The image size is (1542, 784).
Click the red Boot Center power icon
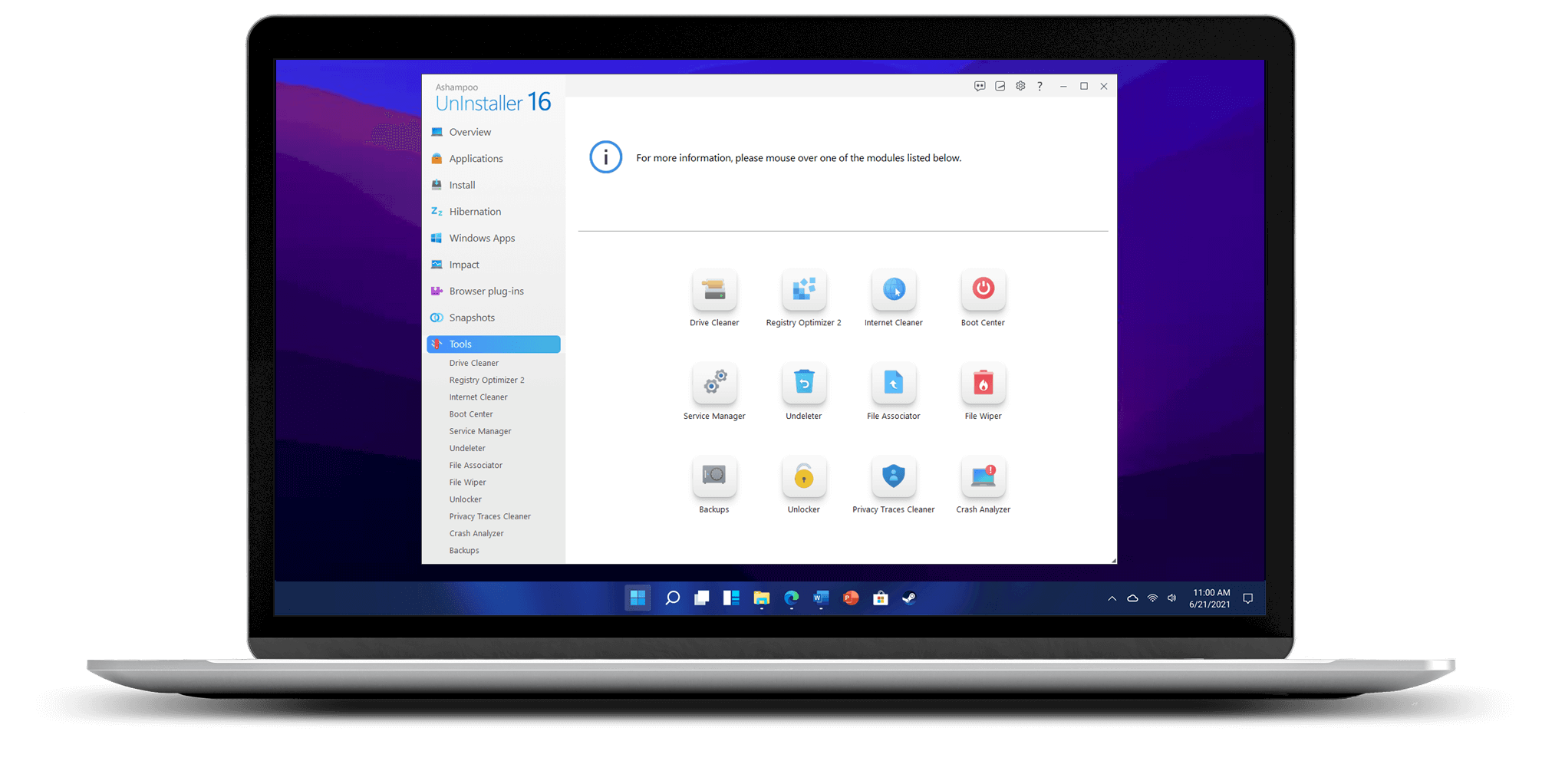983,290
